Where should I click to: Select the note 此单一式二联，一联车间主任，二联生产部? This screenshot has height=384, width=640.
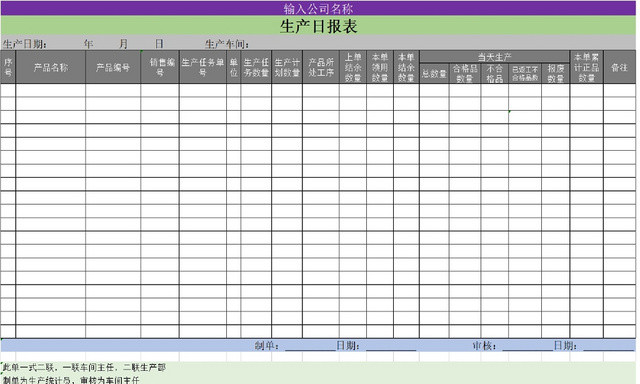click(x=84, y=367)
